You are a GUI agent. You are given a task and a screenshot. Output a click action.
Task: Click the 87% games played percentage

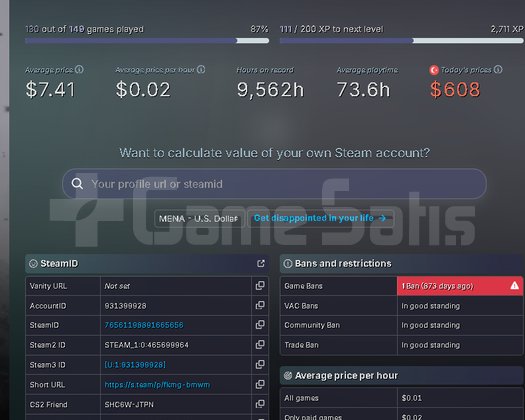[259, 29]
